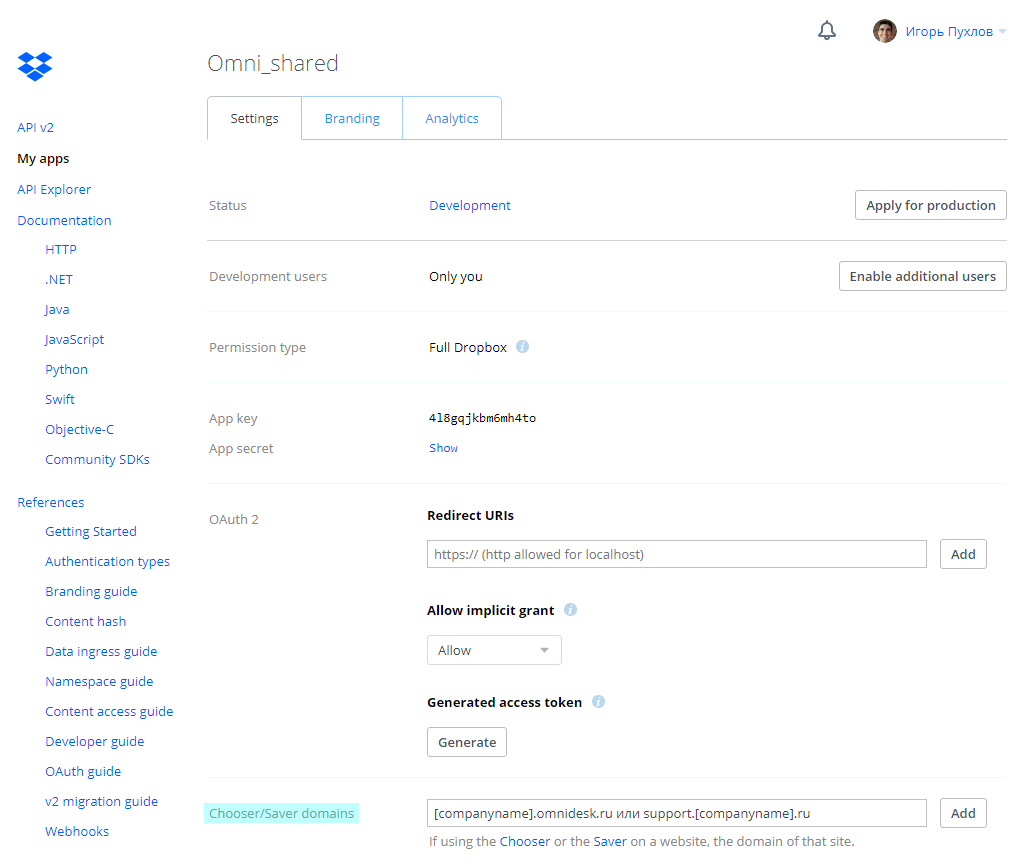Open HTTP documentation
This screenshot has height=864, width=1025.
point(61,250)
